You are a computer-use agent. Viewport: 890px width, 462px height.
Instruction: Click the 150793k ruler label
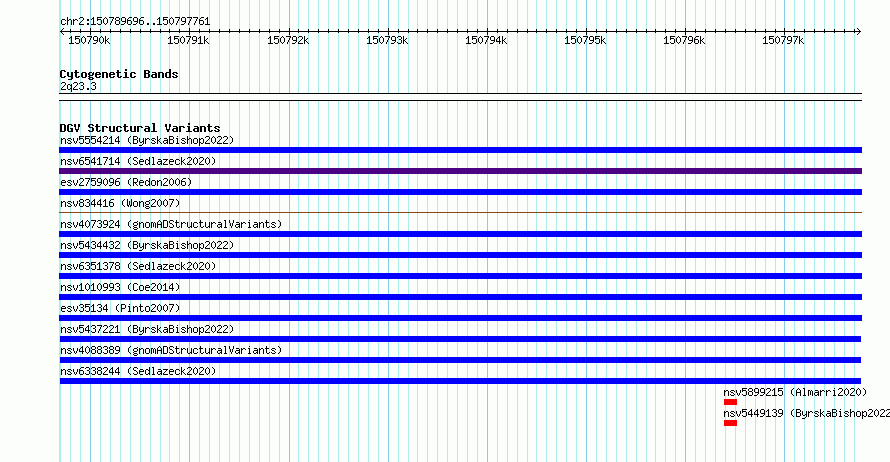click(387, 40)
